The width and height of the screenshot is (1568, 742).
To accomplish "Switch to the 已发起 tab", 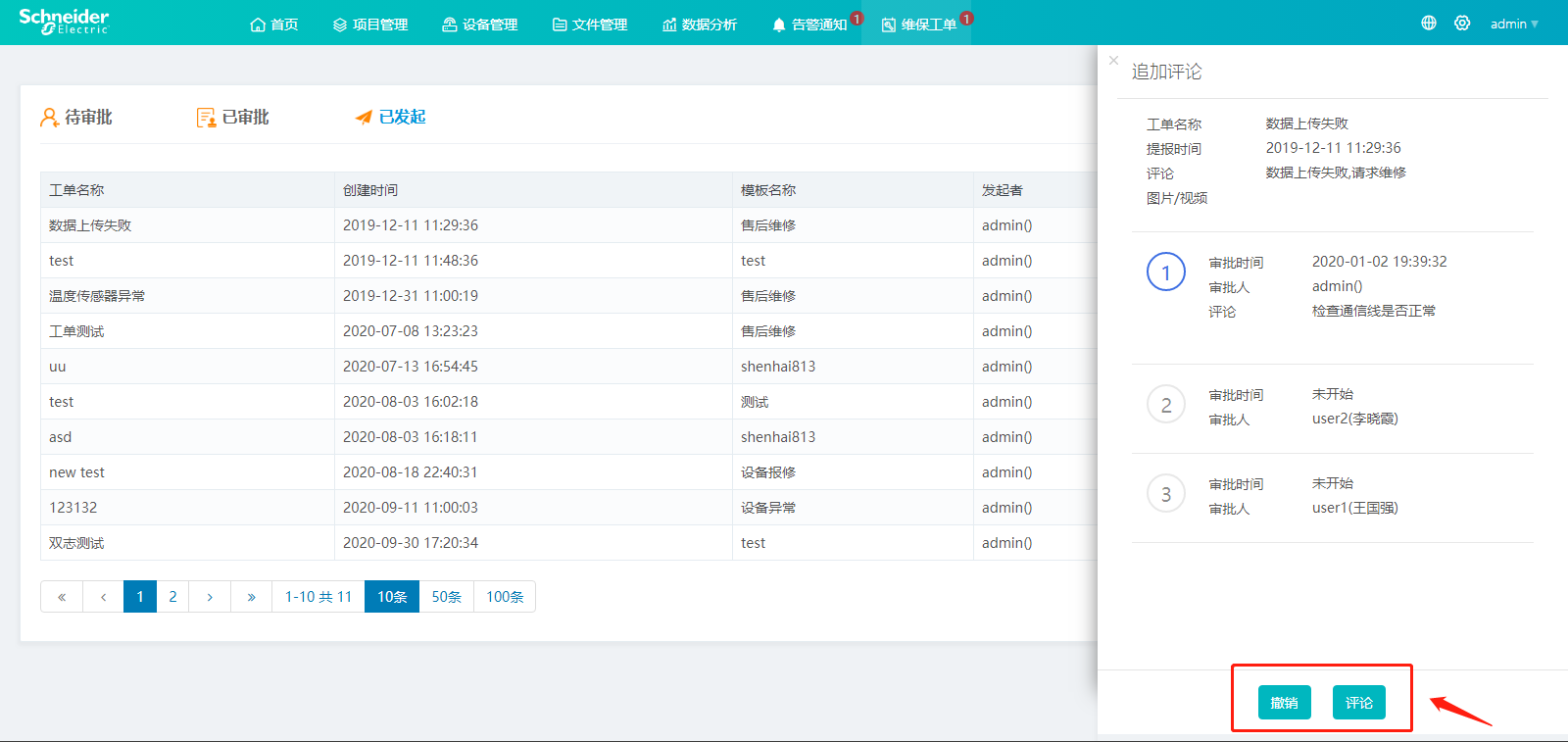I will [x=390, y=117].
